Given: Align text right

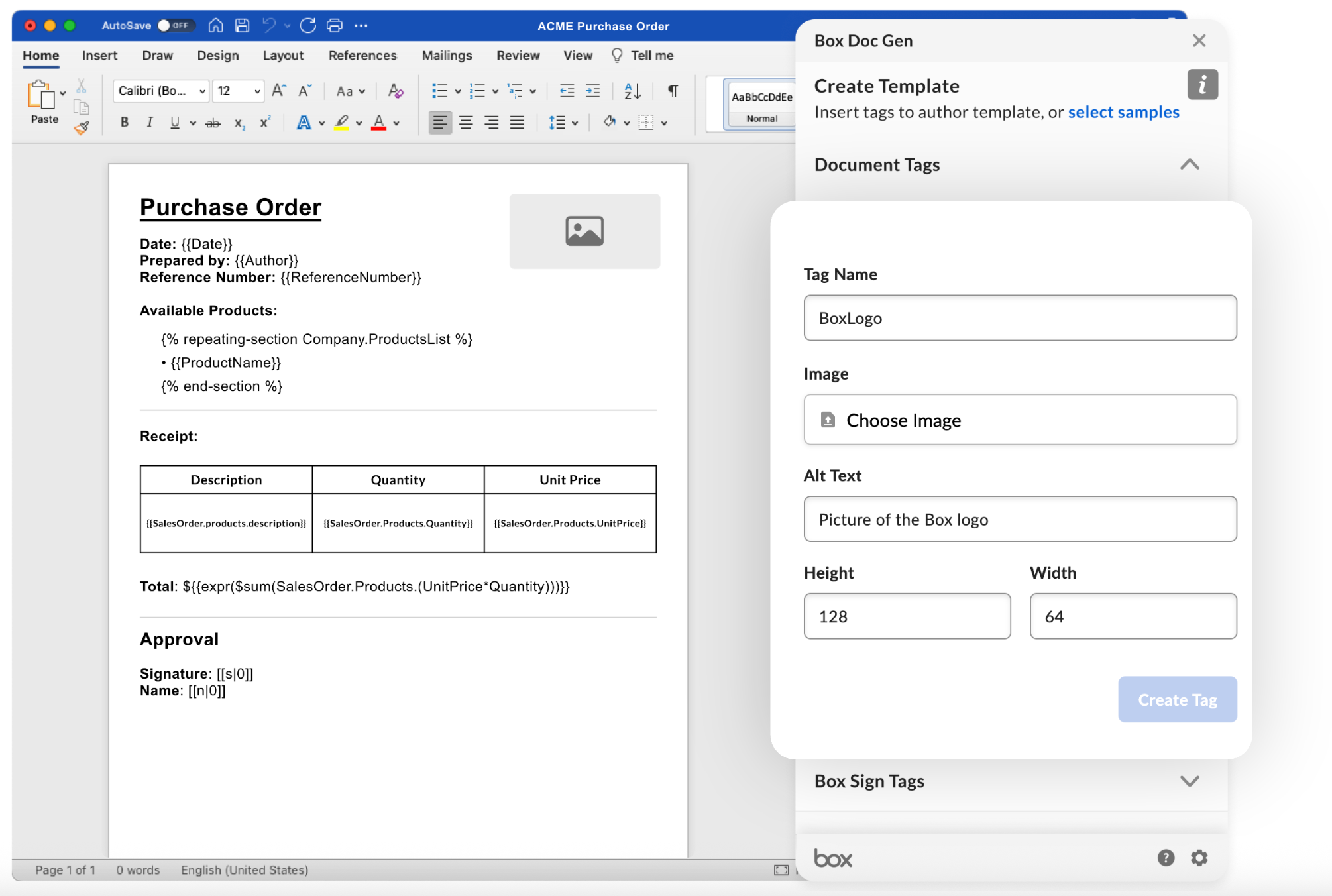Looking at the screenshot, I should pyautogui.click(x=491, y=122).
